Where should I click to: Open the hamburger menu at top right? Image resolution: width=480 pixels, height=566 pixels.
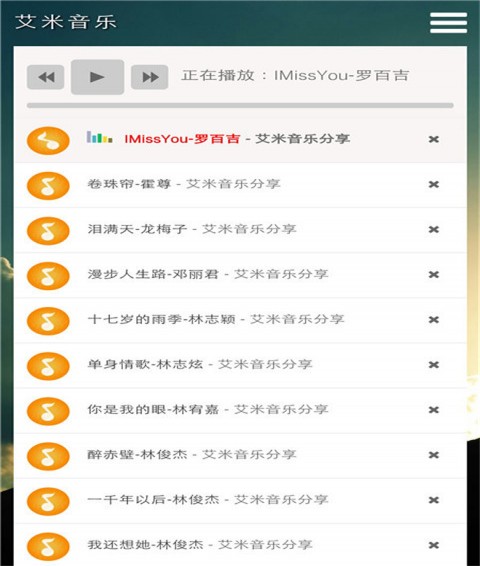click(x=448, y=22)
